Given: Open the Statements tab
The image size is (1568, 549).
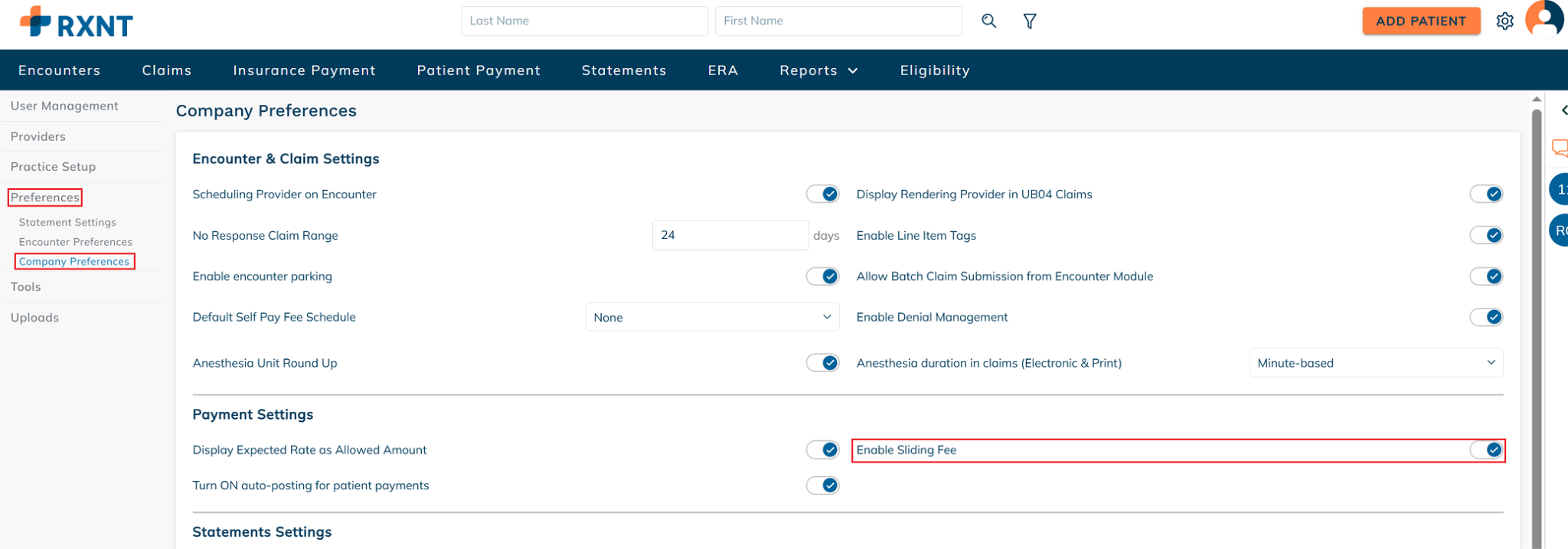Looking at the screenshot, I should click(x=624, y=70).
